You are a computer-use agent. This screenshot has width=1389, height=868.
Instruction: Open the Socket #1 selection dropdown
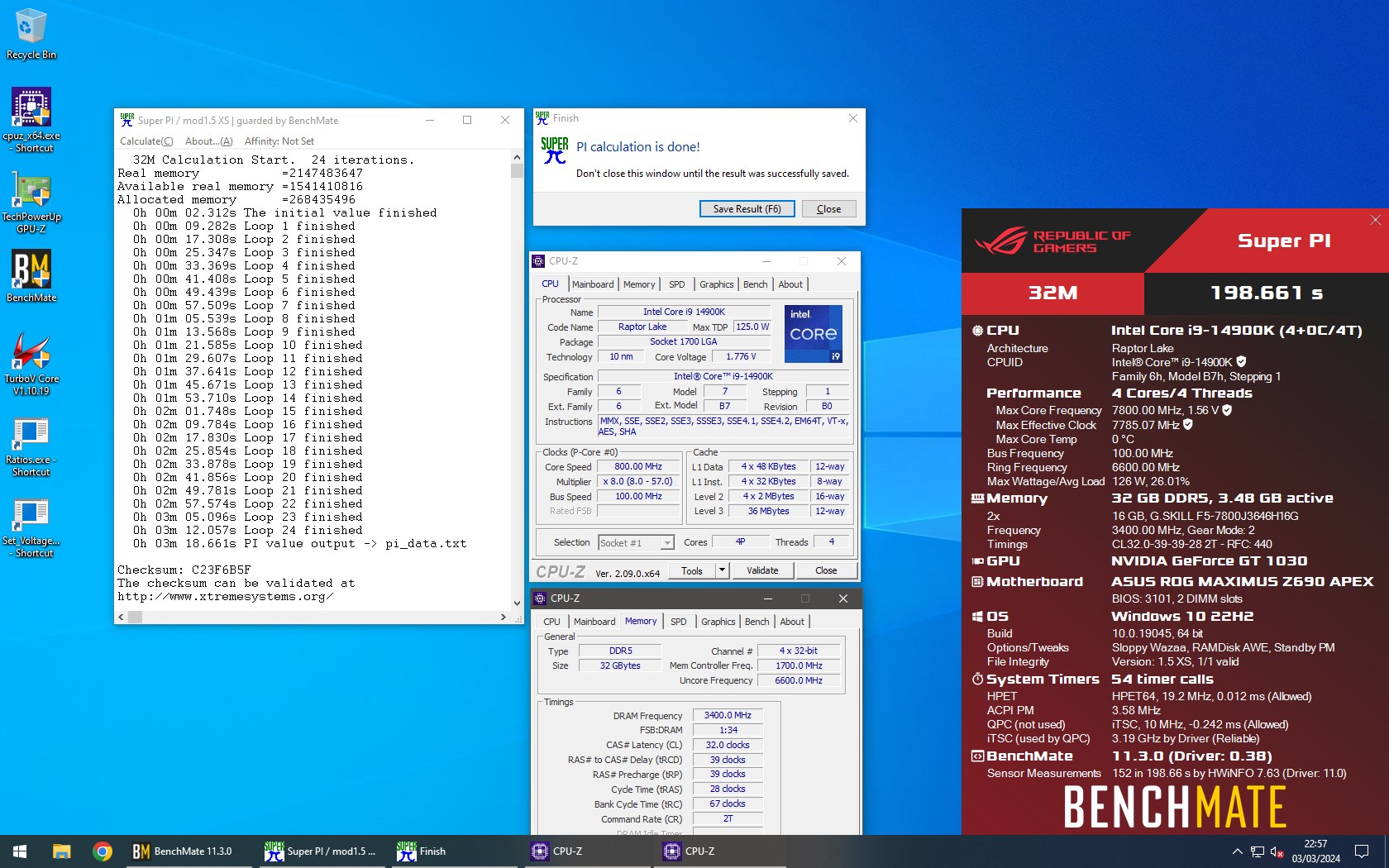click(x=636, y=543)
